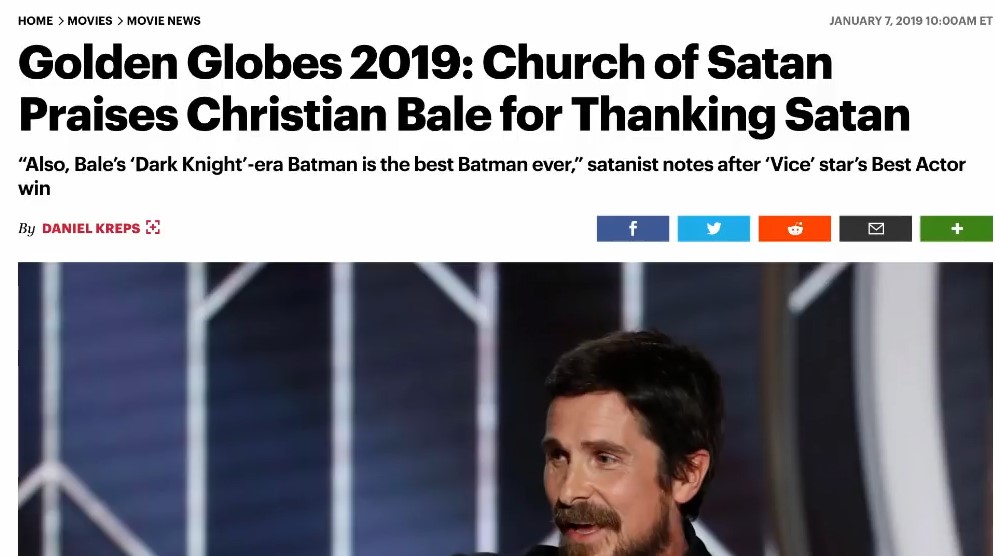Click the chevron between HOME and MOVIES
This screenshot has width=995, height=556.
point(60,21)
